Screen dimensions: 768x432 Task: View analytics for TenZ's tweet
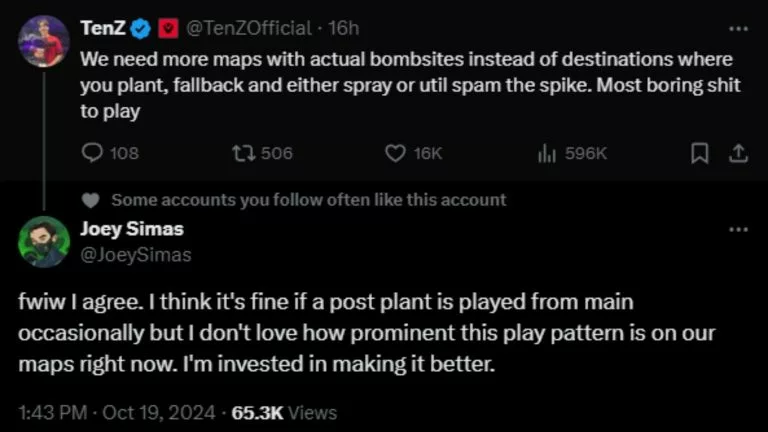tap(572, 153)
